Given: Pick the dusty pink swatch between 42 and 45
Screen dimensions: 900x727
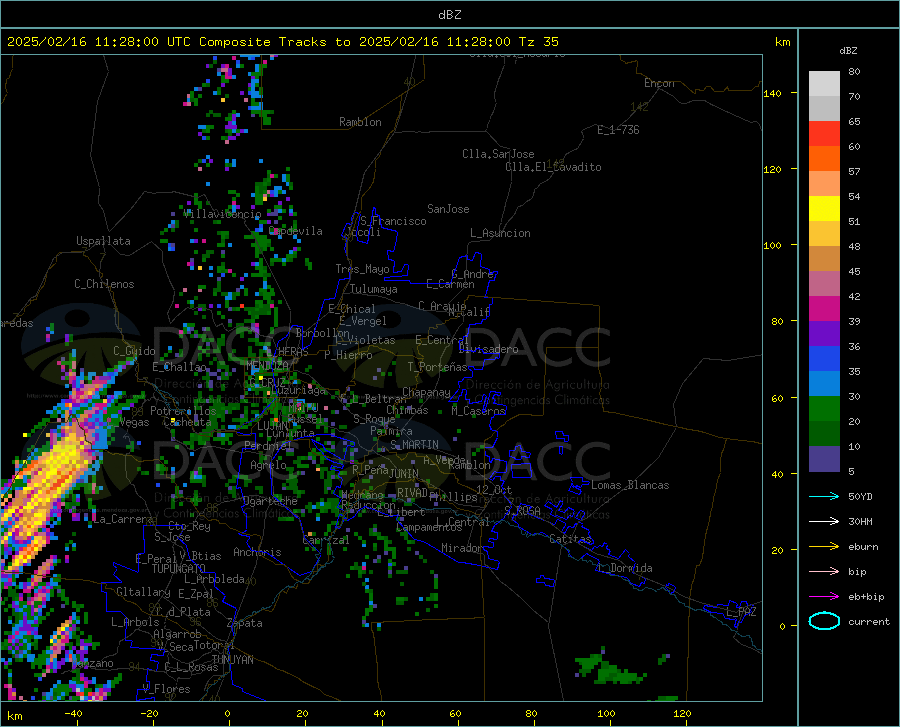Looking at the screenshot, I should tap(824, 284).
